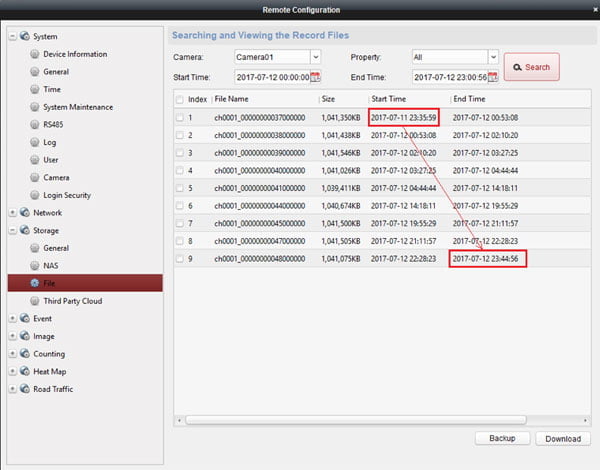
Task: Click the Device Information gear icon
Action: 35,54
